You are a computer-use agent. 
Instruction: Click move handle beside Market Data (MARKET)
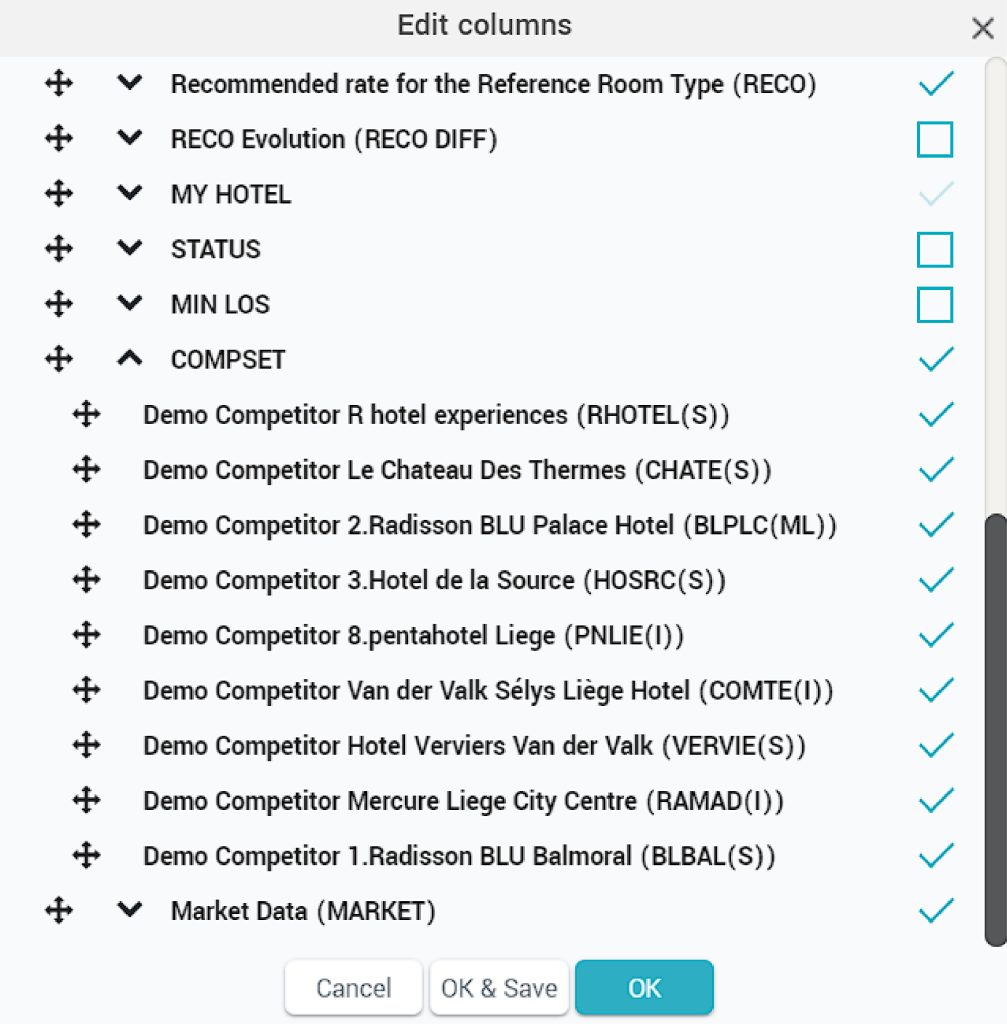click(x=59, y=910)
